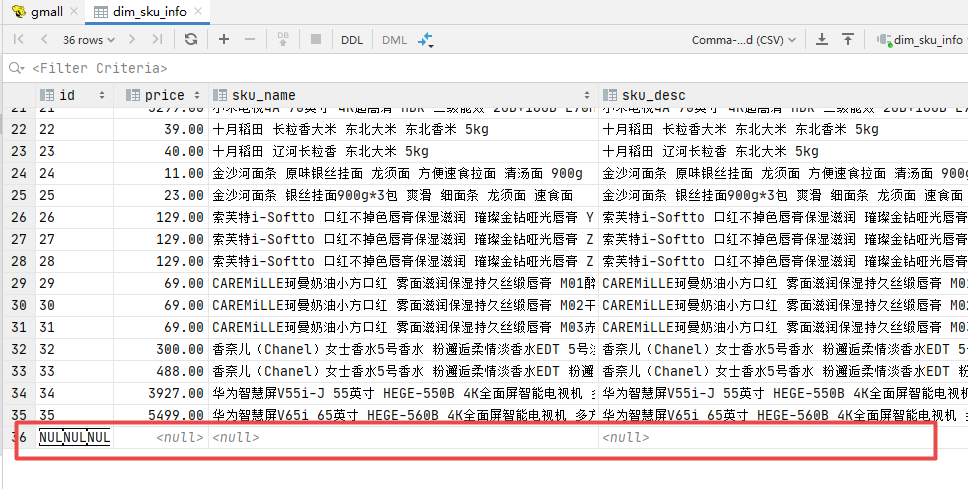Viewport: 968px width, 489px height.
Task: Click the sku_desc column header
Action: pos(783,95)
